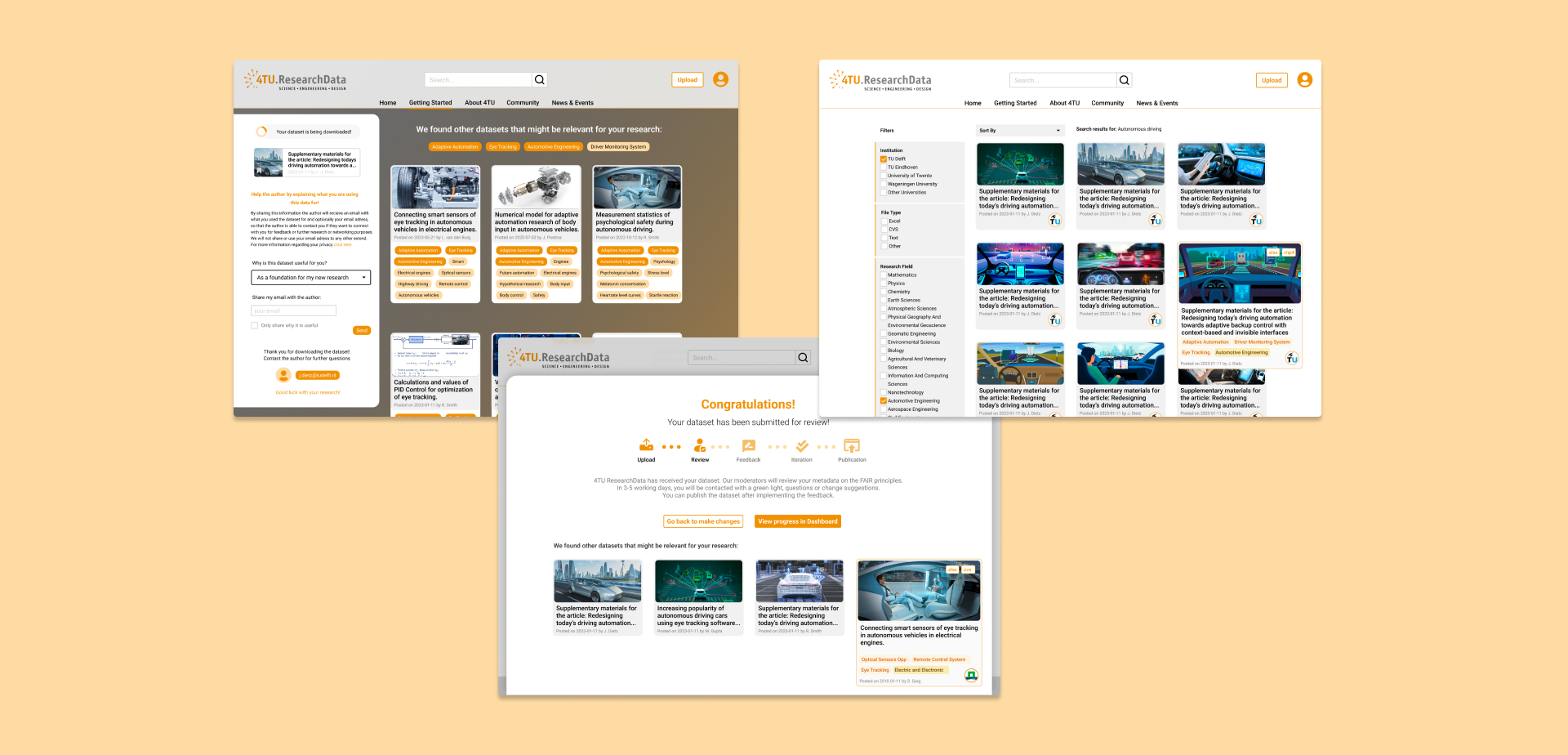The height and width of the screenshot is (755, 1568).
Task: Click the xlsx file badge on the highlighted search result
Action: tap(1272, 252)
